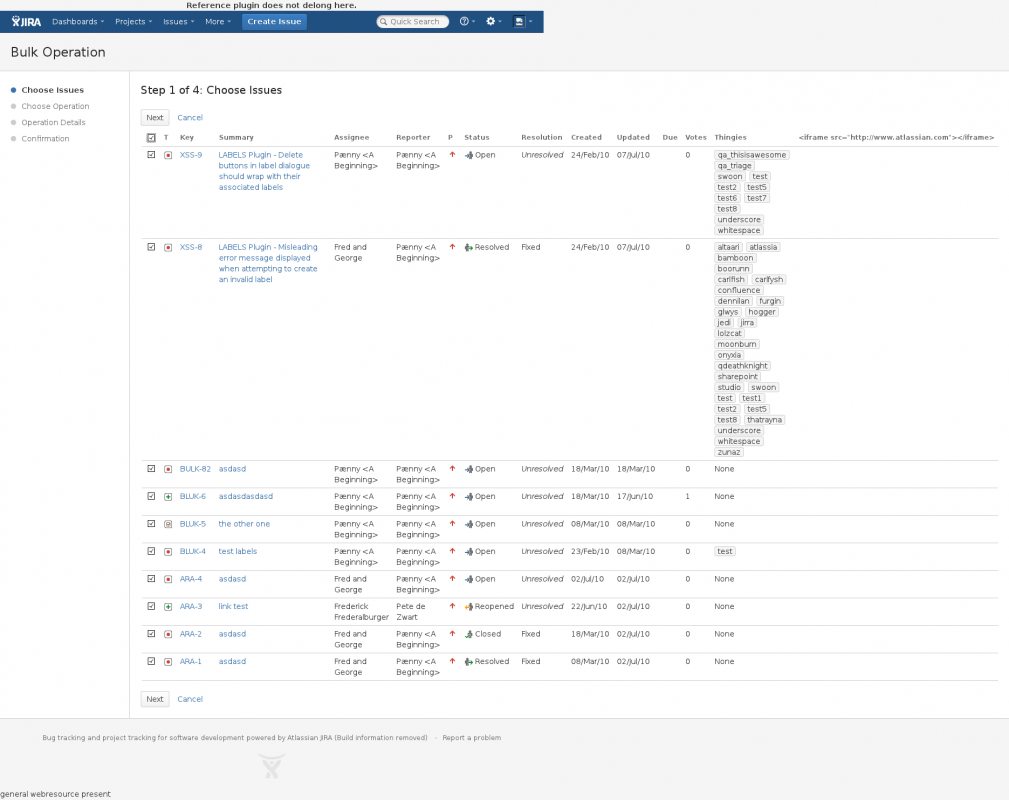Expand the Issues dropdown menu
Image resolution: width=1009 pixels, height=800 pixels.
tap(178, 21)
